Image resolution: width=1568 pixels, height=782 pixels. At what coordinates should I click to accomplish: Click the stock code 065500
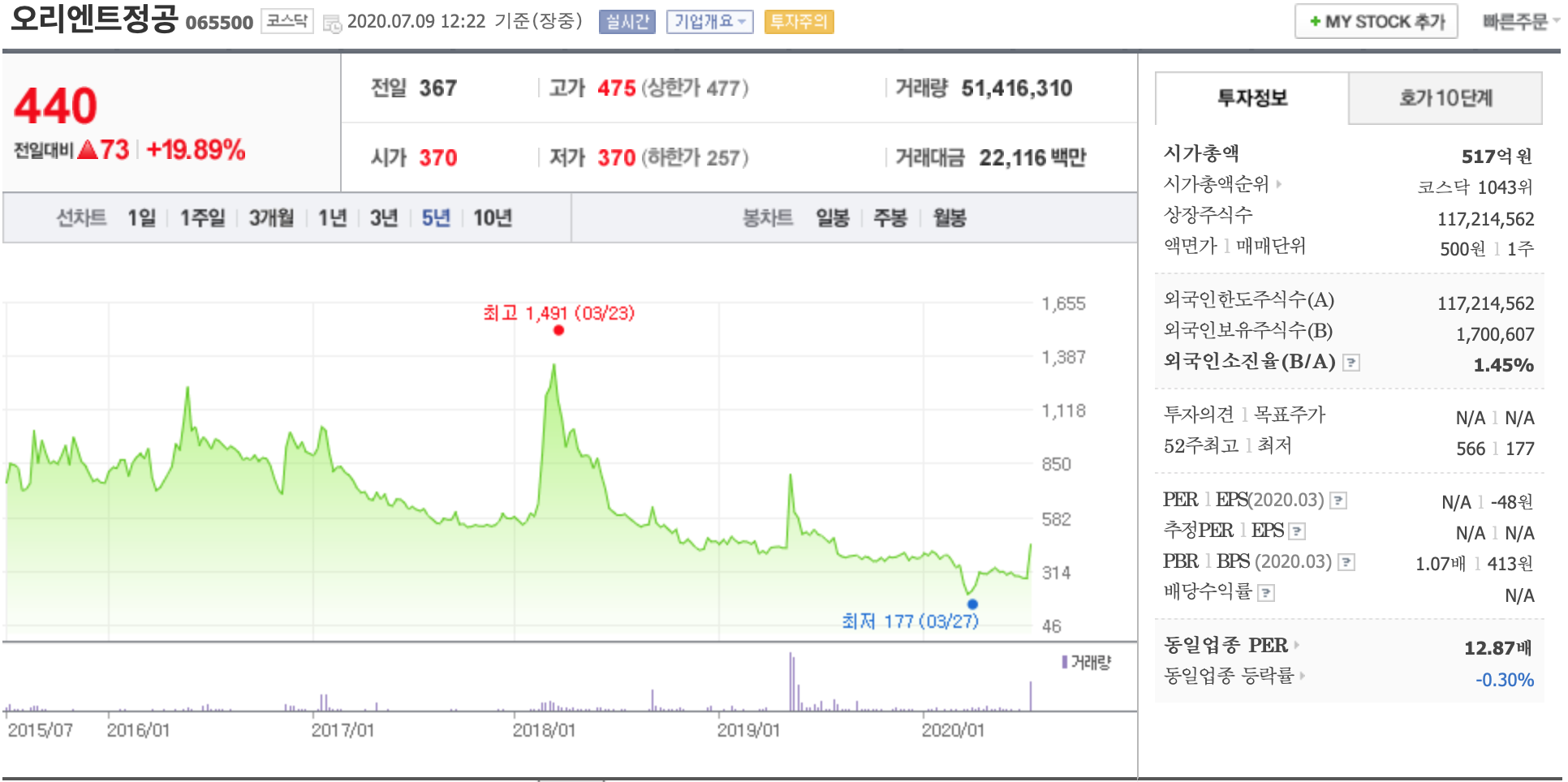pos(219,23)
